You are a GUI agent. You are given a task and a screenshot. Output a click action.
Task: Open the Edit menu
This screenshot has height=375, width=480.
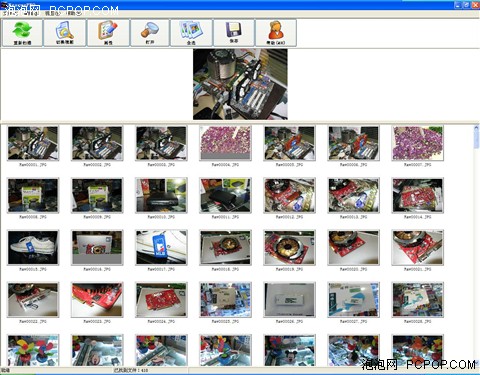coord(31,14)
